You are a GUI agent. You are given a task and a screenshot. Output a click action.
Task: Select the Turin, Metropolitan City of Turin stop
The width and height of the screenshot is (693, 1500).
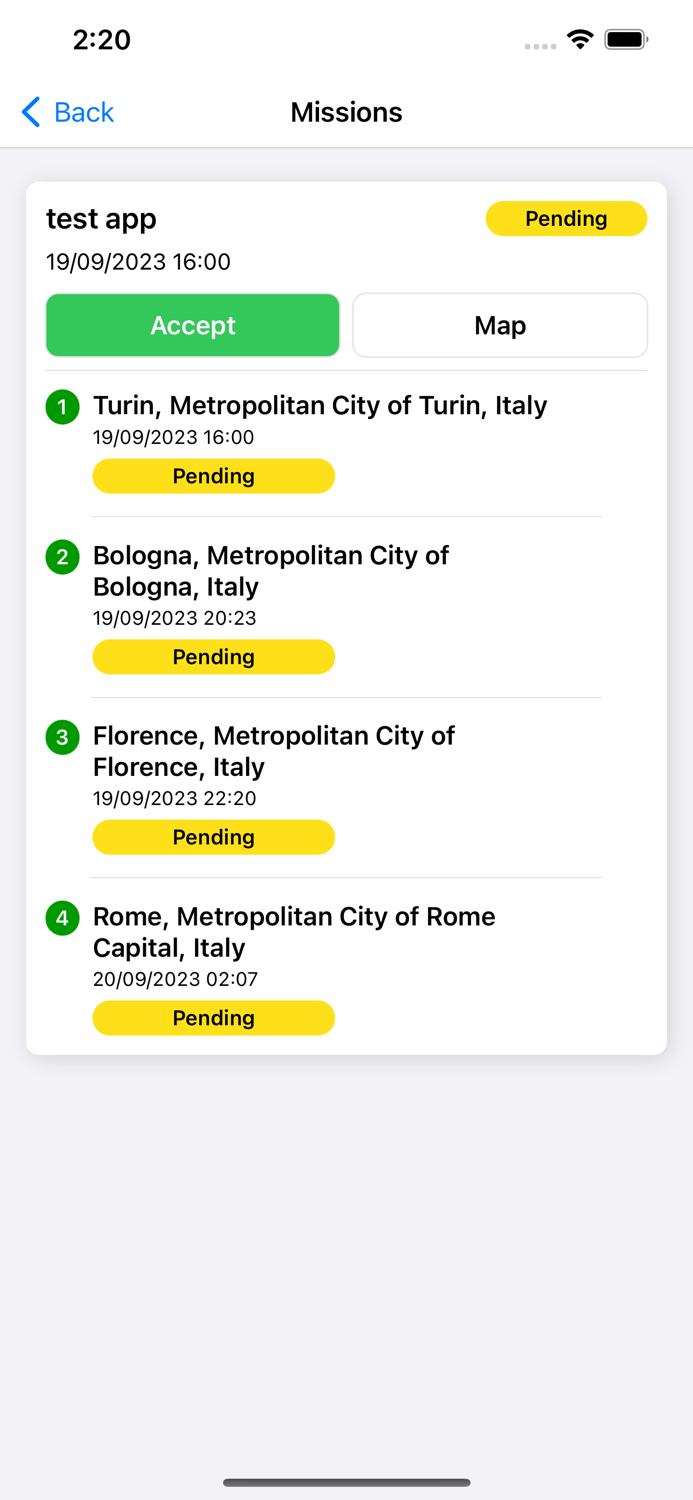click(x=320, y=405)
